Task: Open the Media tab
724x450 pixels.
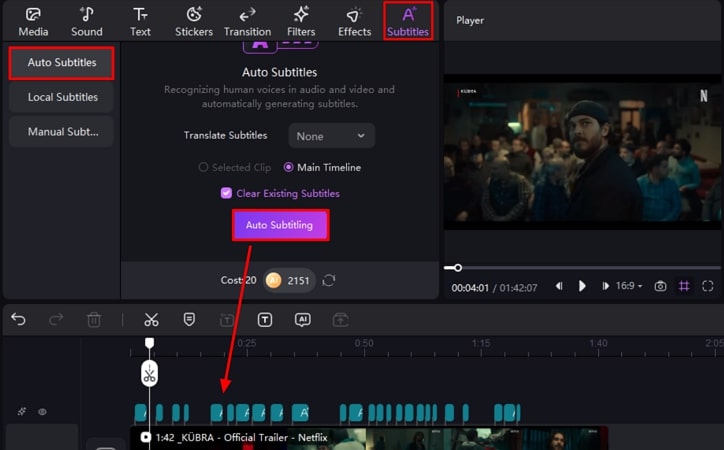Action: (x=33, y=22)
